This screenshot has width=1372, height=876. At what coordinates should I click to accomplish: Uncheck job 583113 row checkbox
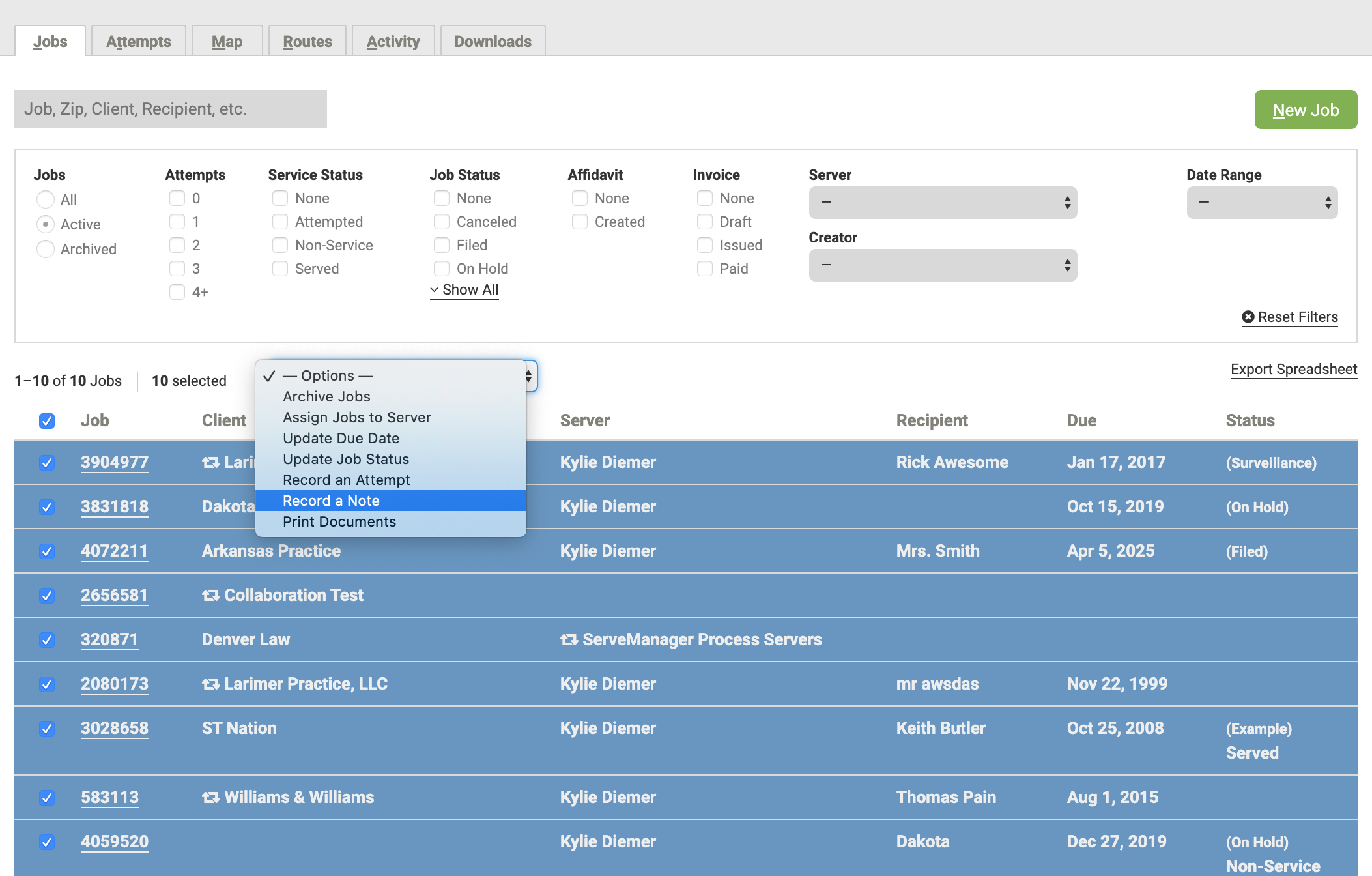pos(46,798)
